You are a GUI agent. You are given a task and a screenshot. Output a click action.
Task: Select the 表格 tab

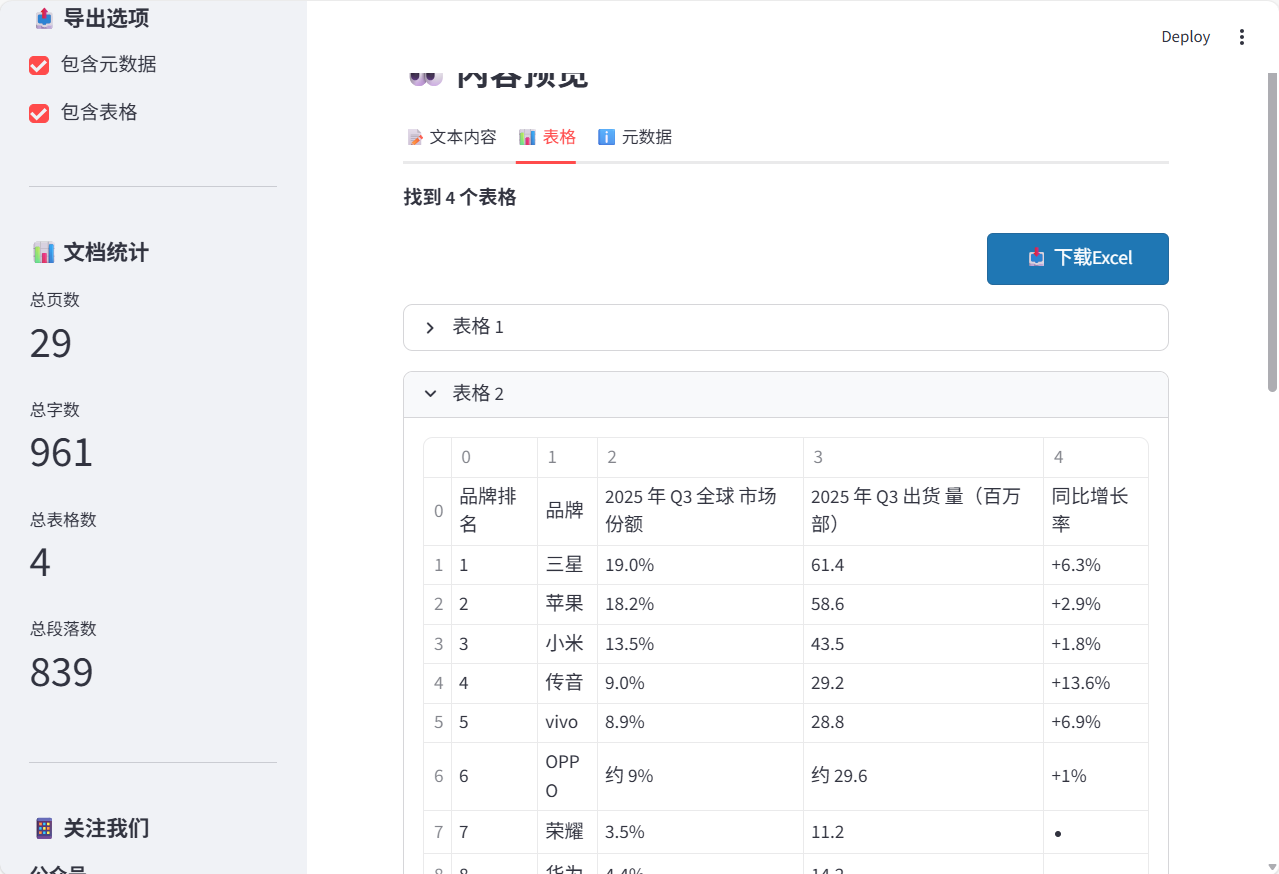[x=547, y=138]
